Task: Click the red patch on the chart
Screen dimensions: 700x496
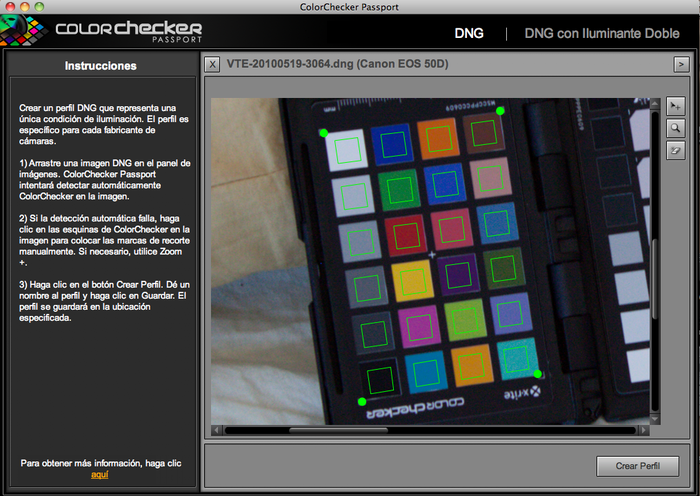Action: pyautogui.click(x=406, y=235)
